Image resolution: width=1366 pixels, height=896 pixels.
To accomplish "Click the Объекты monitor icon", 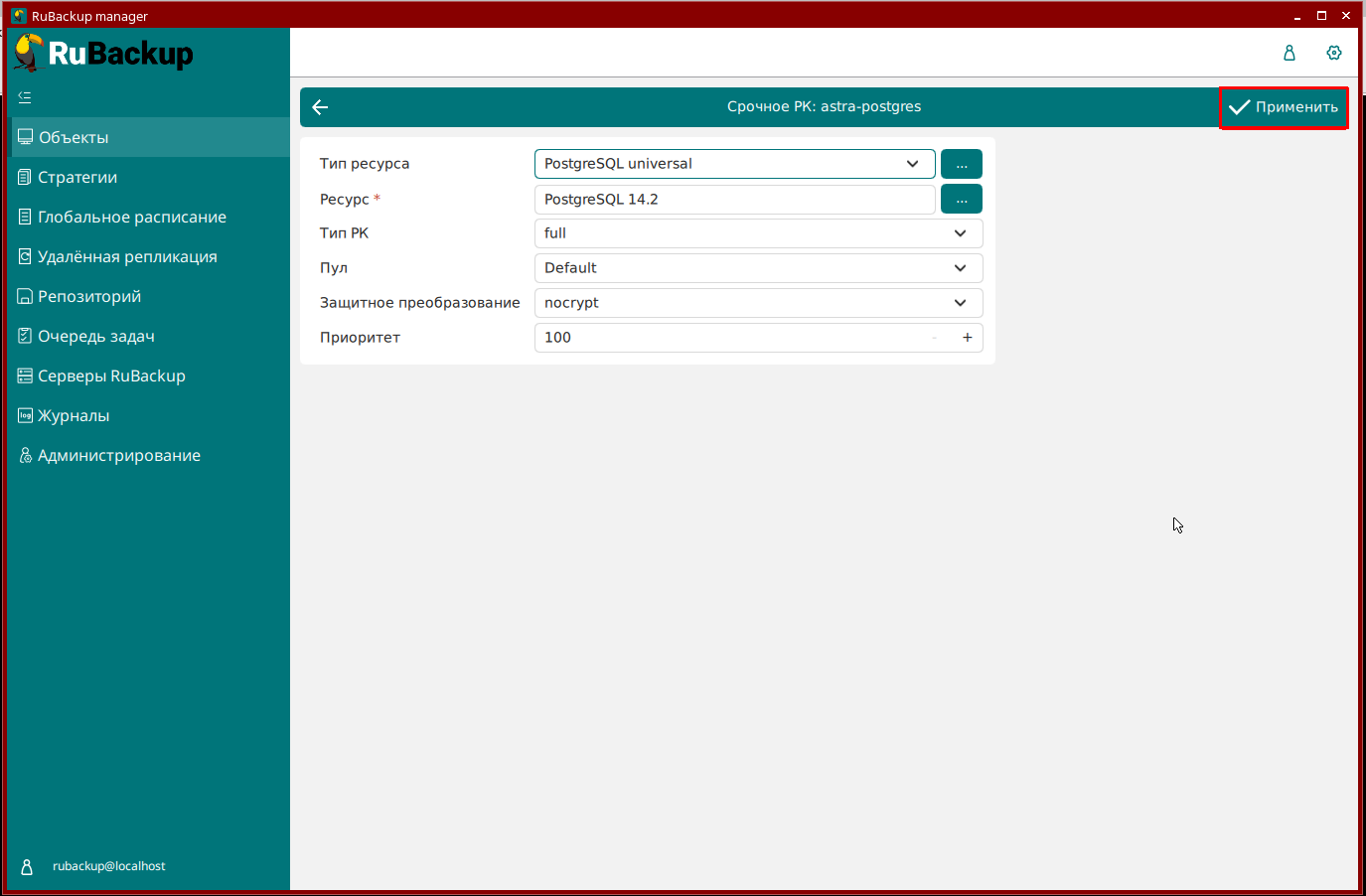I will (x=26, y=137).
